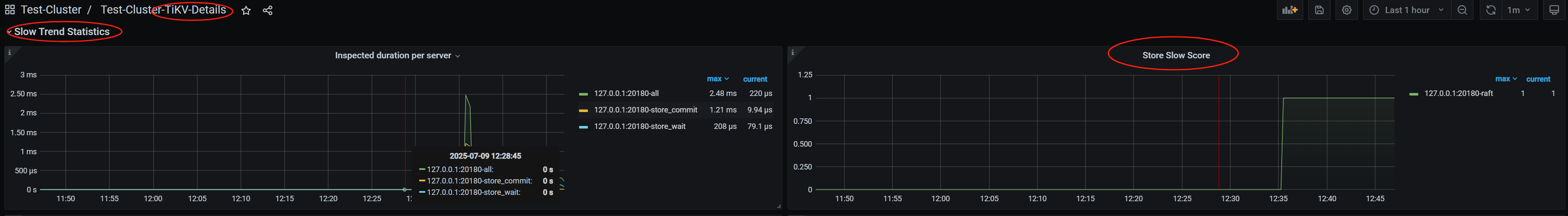The height and width of the screenshot is (216, 1568).
Task: Open the 1m refresh interval dropdown
Action: coord(1520,11)
